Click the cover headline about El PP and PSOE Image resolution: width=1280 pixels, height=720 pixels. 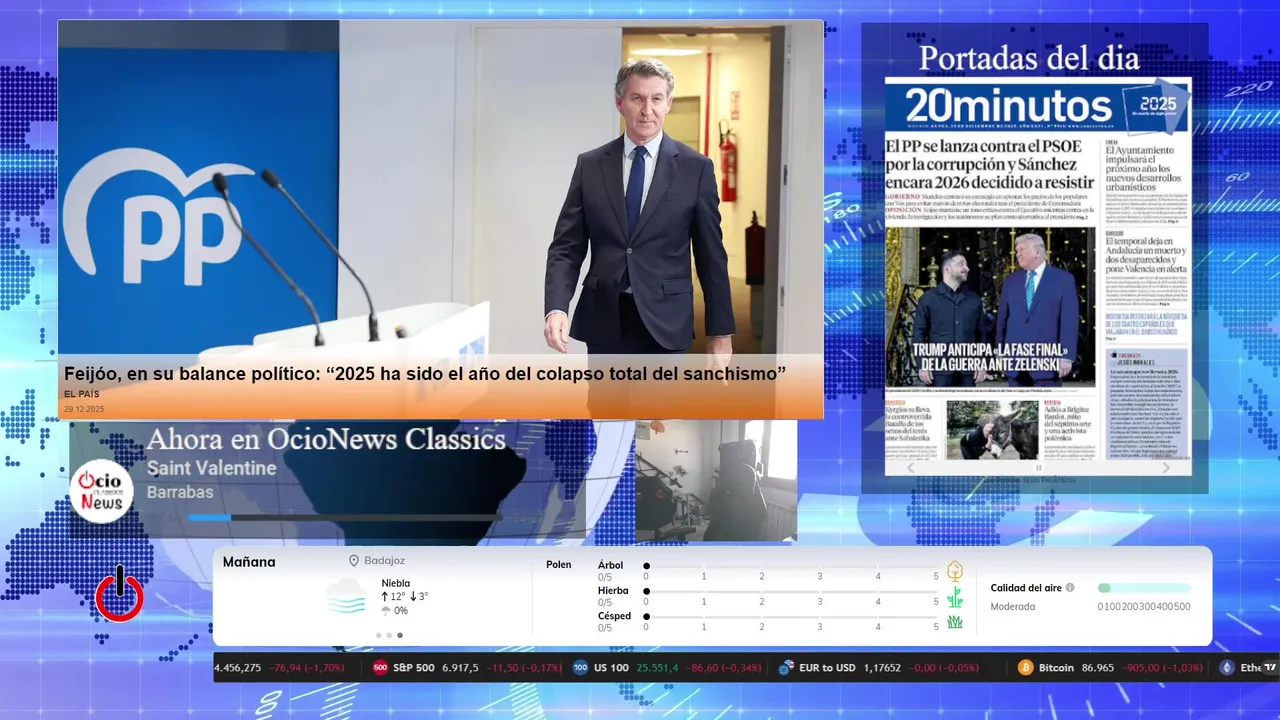(988, 165)
